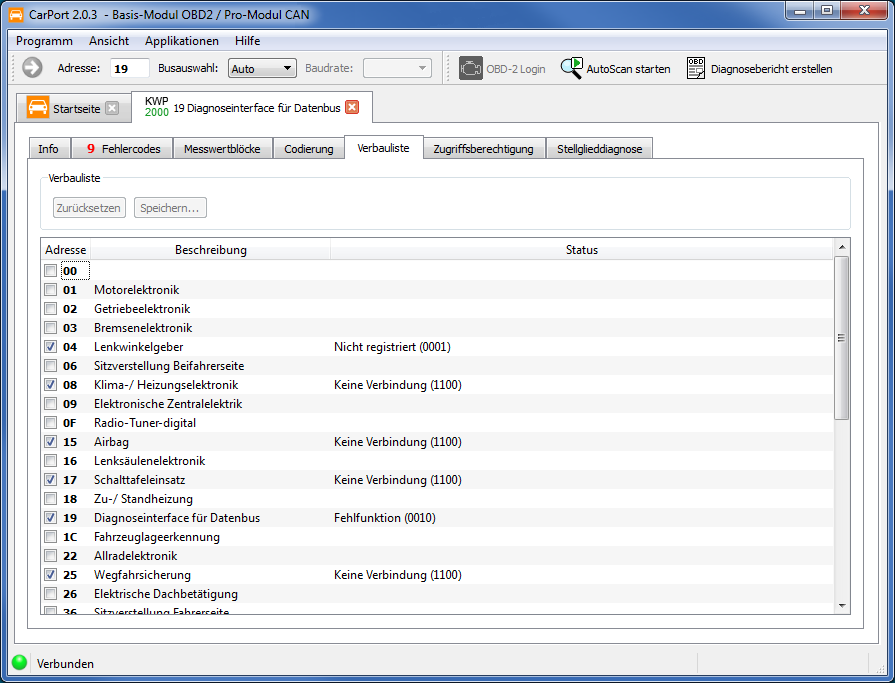
Task: Click the Speichern... button
Action: coord(170,208)
